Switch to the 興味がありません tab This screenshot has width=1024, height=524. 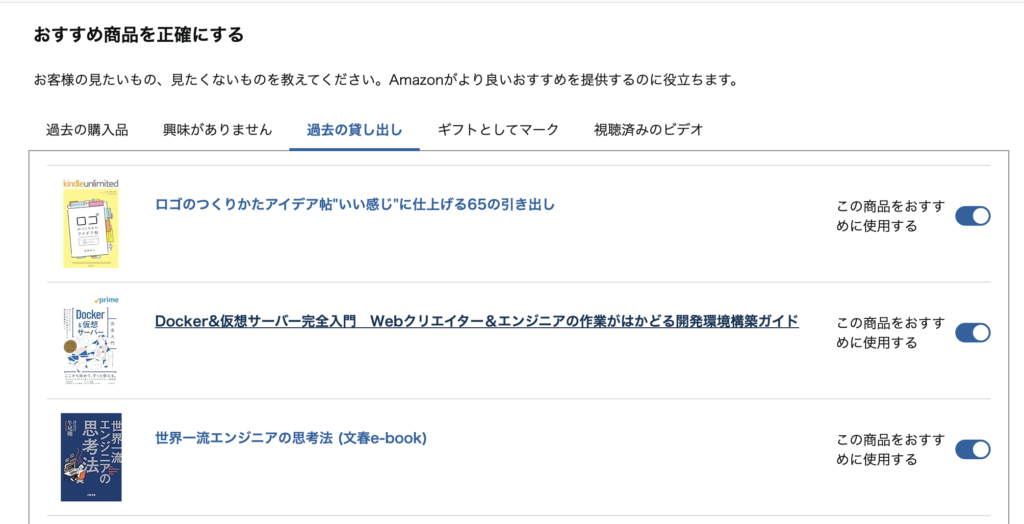coord(217,130)
